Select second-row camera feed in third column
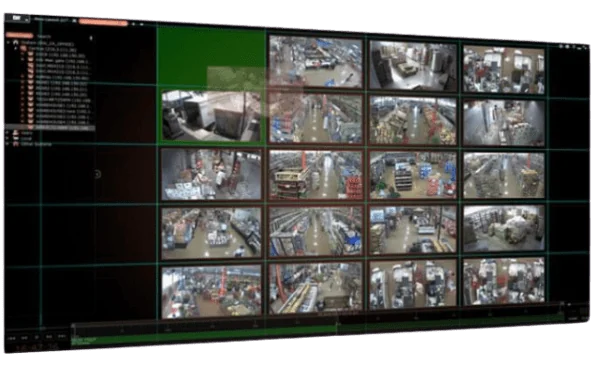600x367 pixels. 413,121
